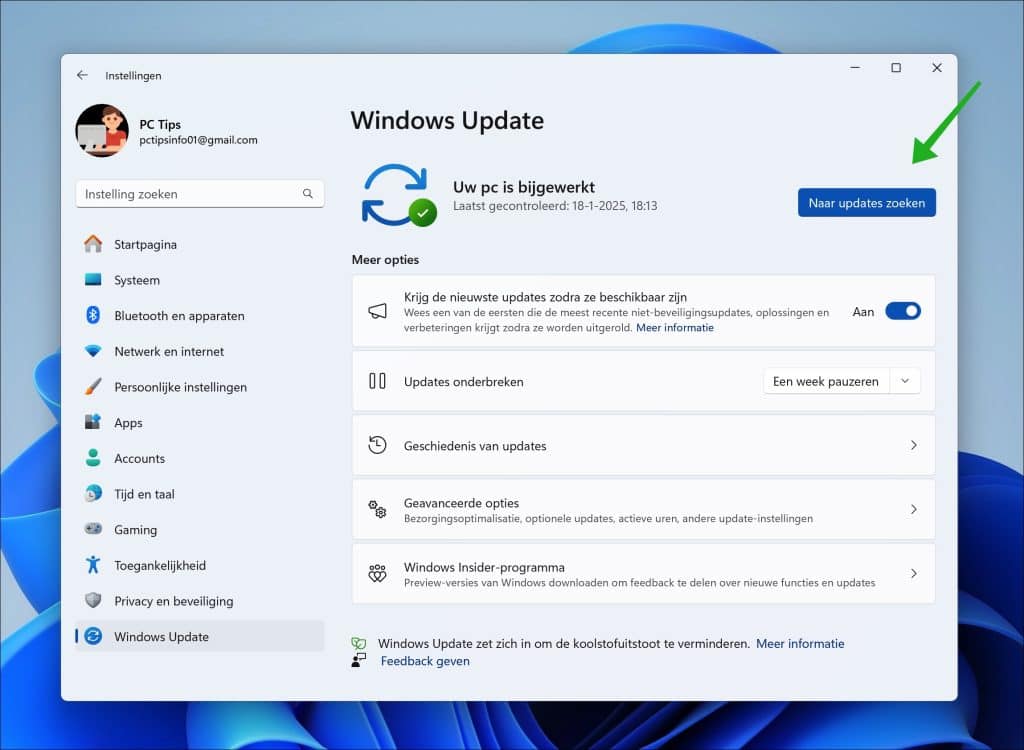
Task: Click the Accounts person icon
Action: point(93,457)
